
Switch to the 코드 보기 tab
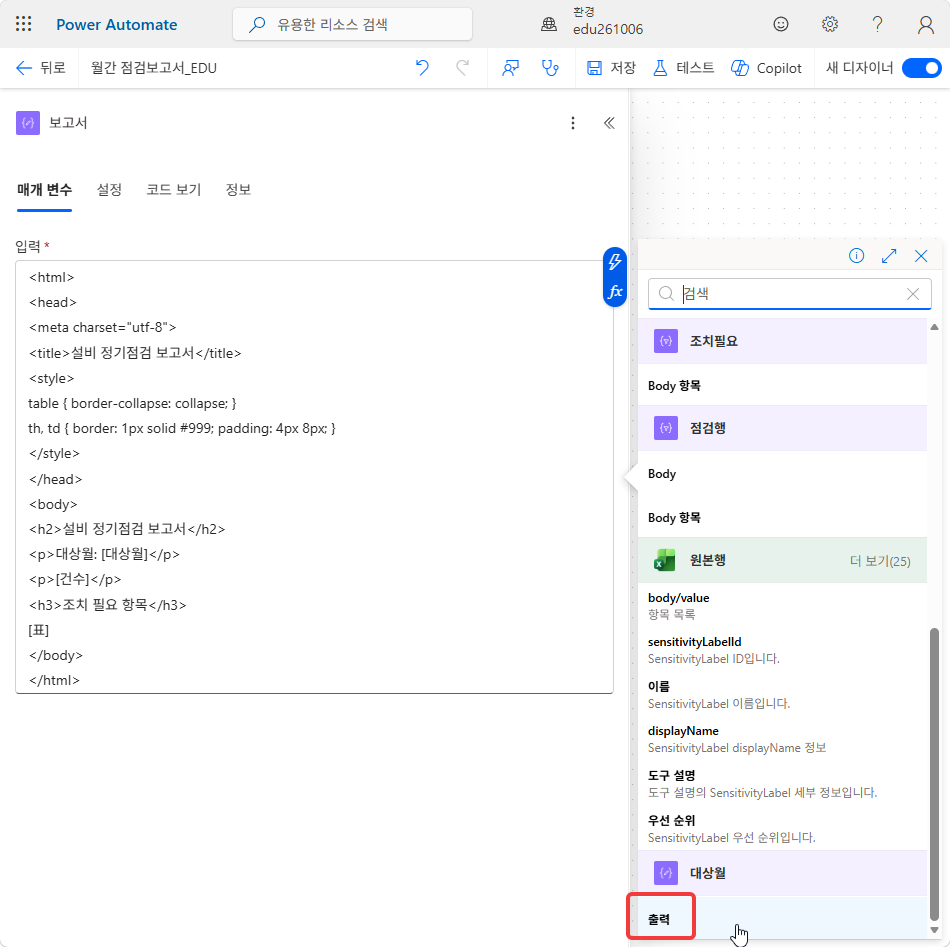pyautogui.click(x=173, y=190)
